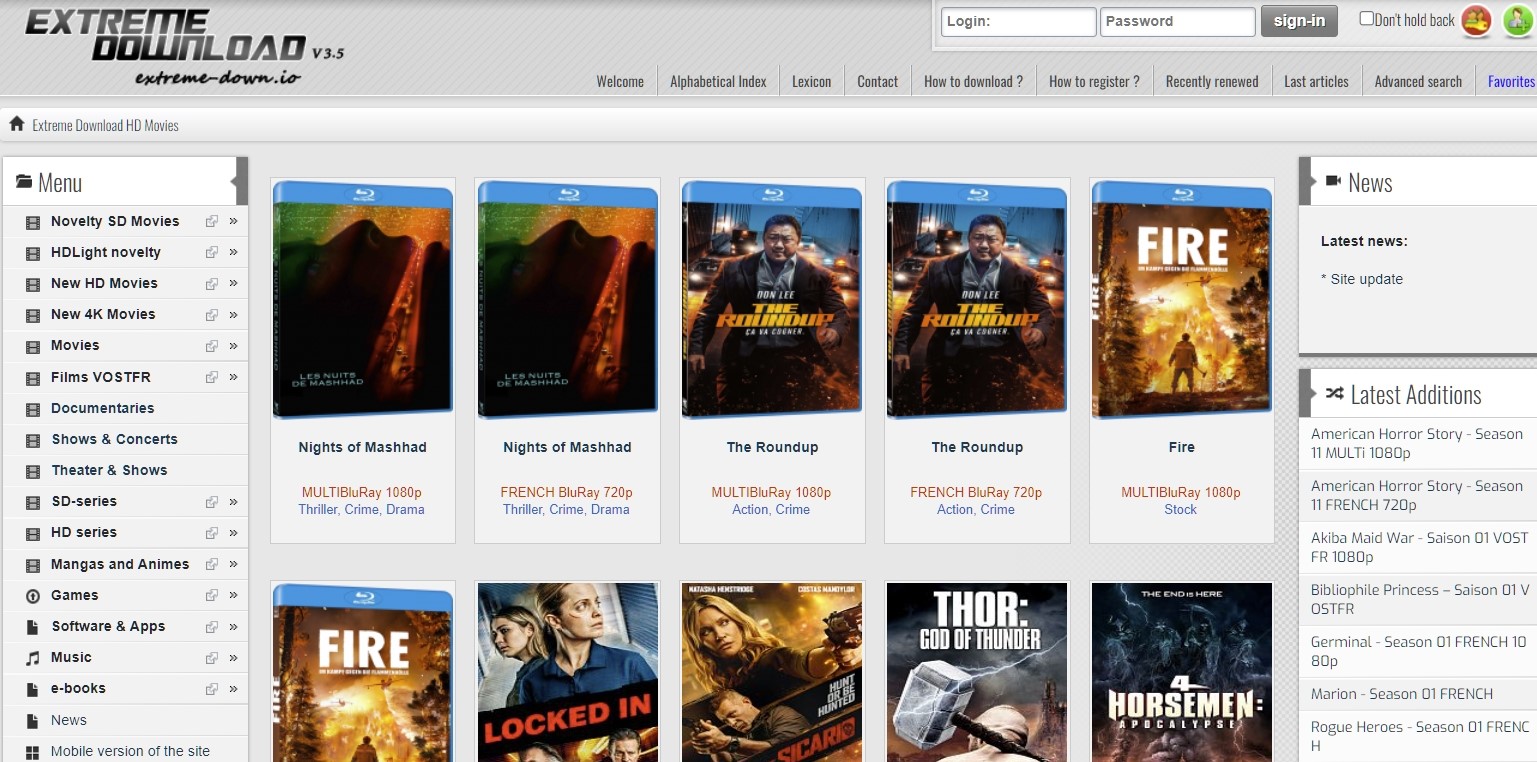Open the Lexicon nav item

811,82
